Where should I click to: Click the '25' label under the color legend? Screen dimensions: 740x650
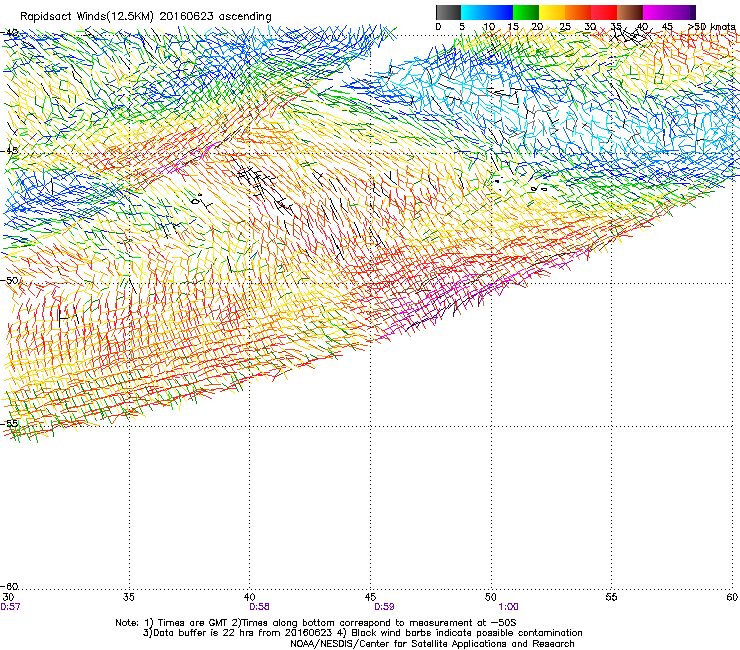565,27
